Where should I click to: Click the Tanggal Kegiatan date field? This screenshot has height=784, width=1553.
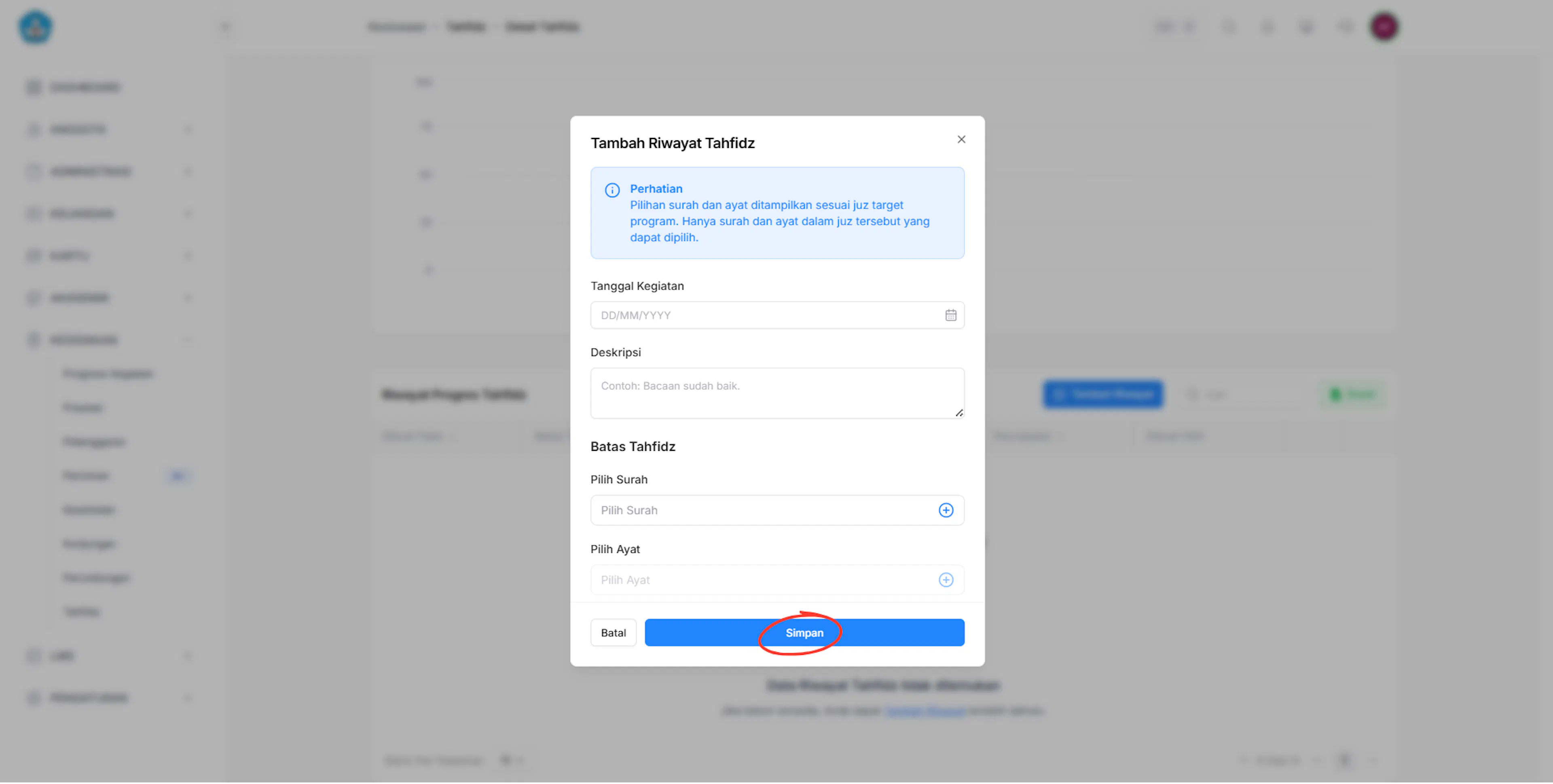click(777, 315)
